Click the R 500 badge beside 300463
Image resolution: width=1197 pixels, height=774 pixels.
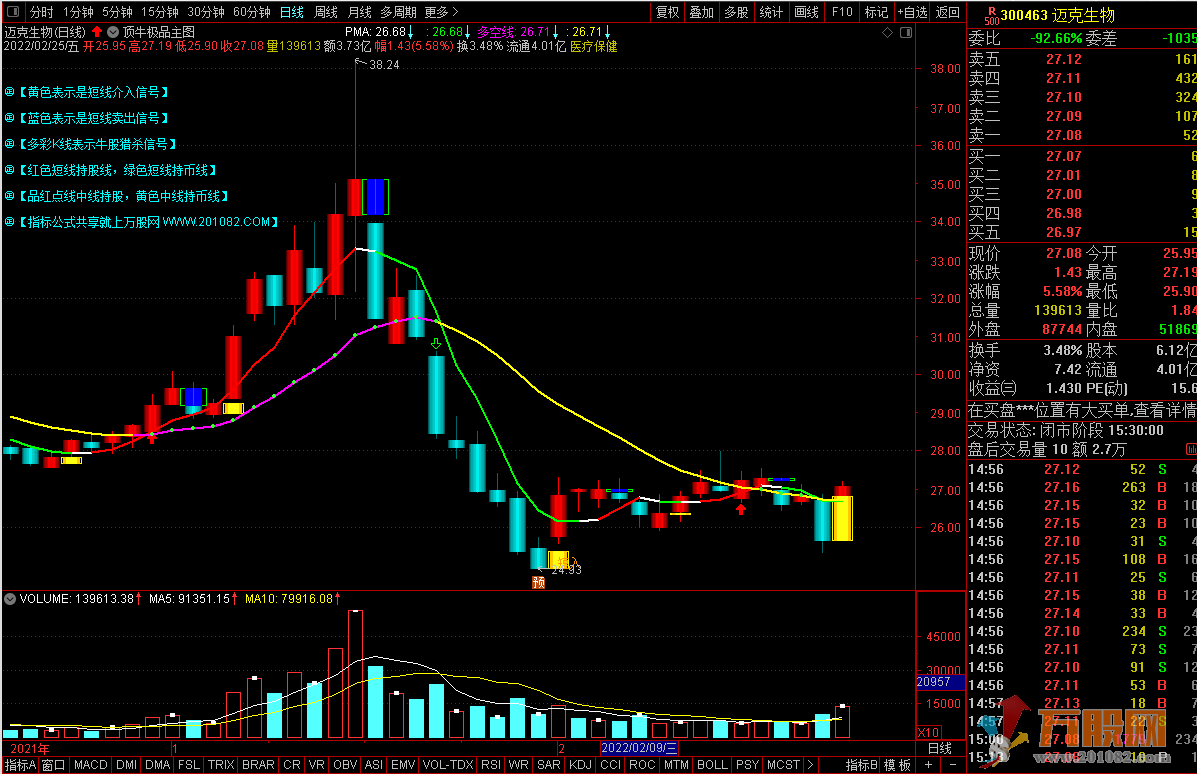[992, 16]
